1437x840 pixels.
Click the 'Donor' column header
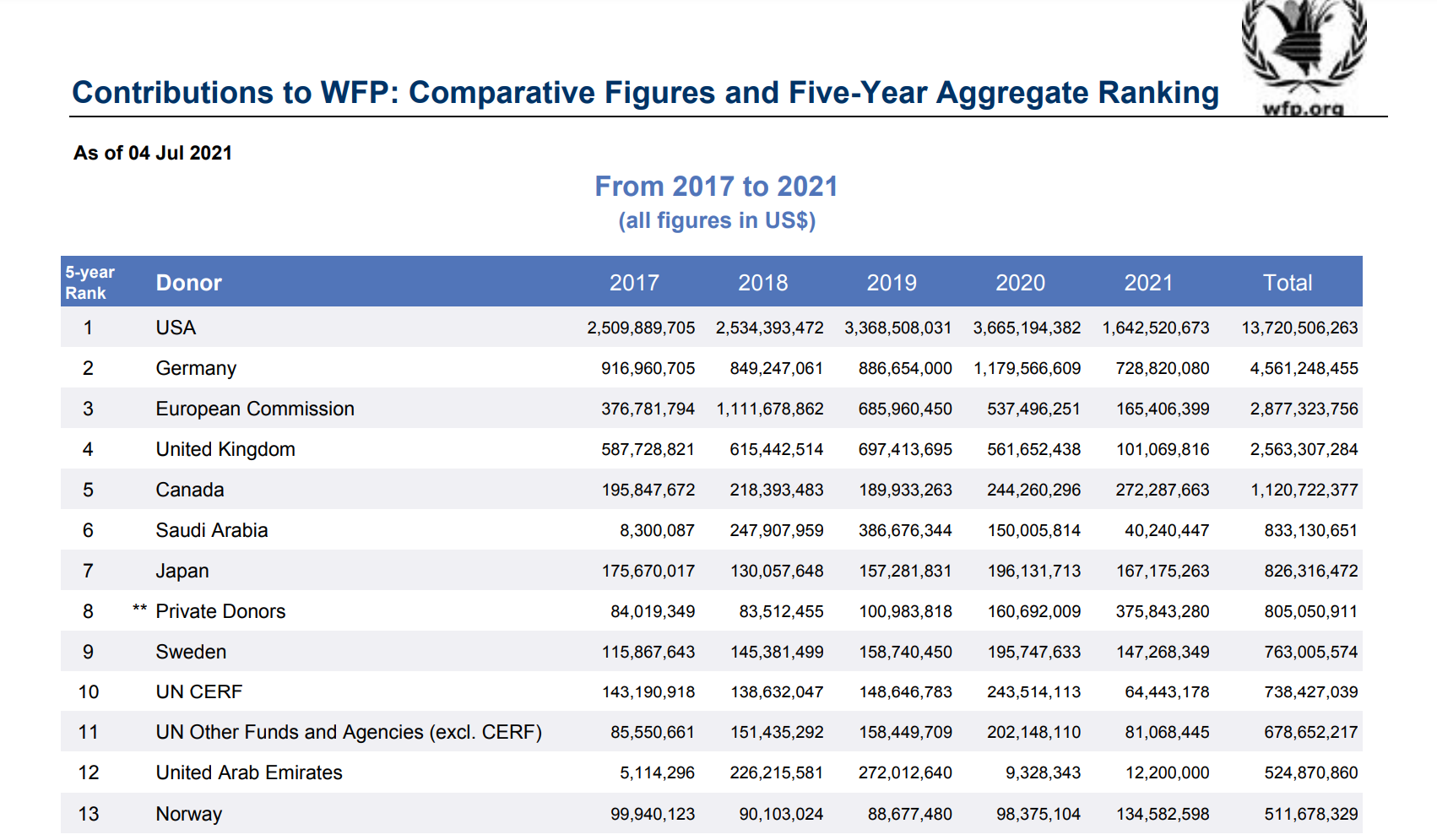(189, 283)
